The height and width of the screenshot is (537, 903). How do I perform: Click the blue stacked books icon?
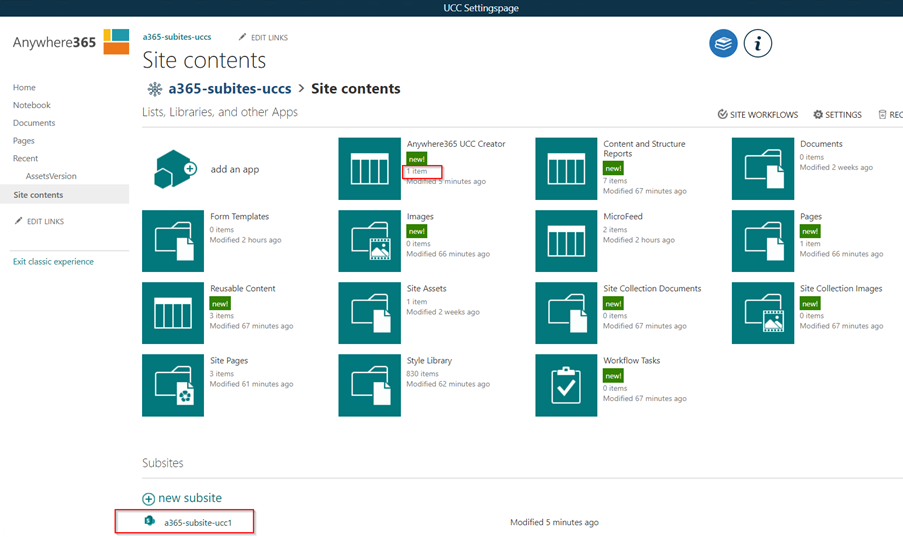723,44
